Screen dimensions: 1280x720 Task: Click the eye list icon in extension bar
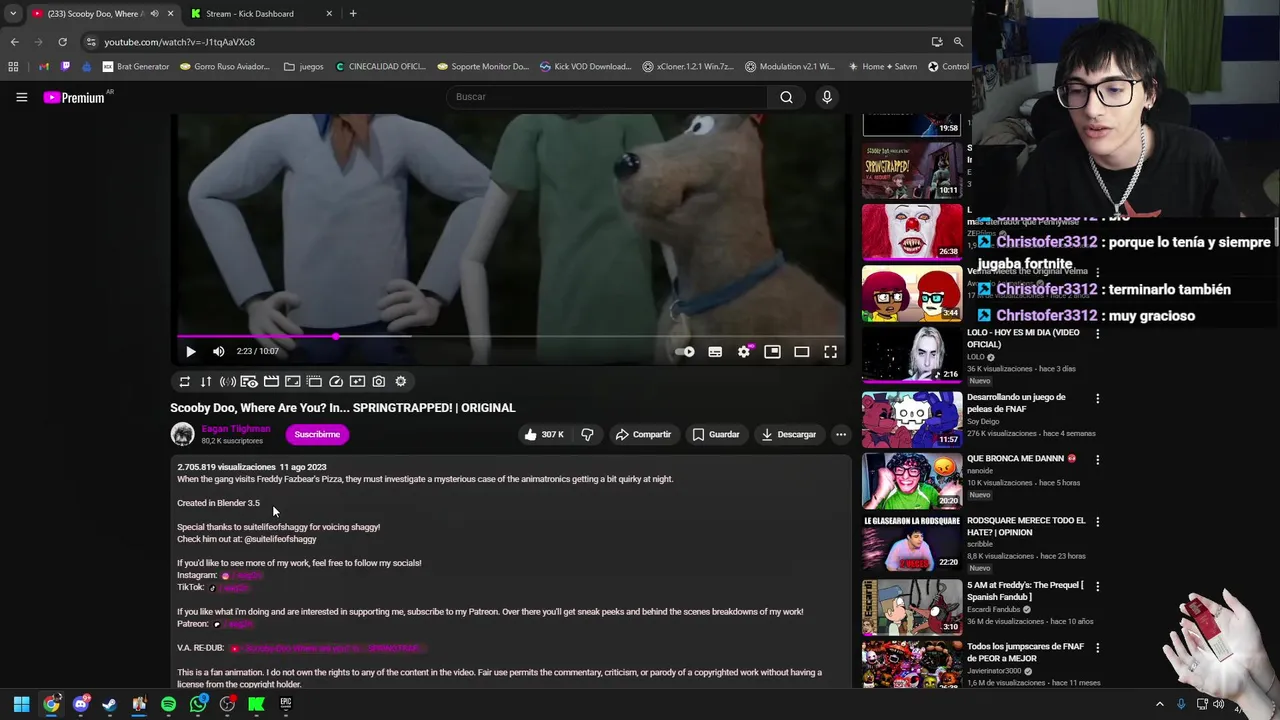[x=249, y=381]
